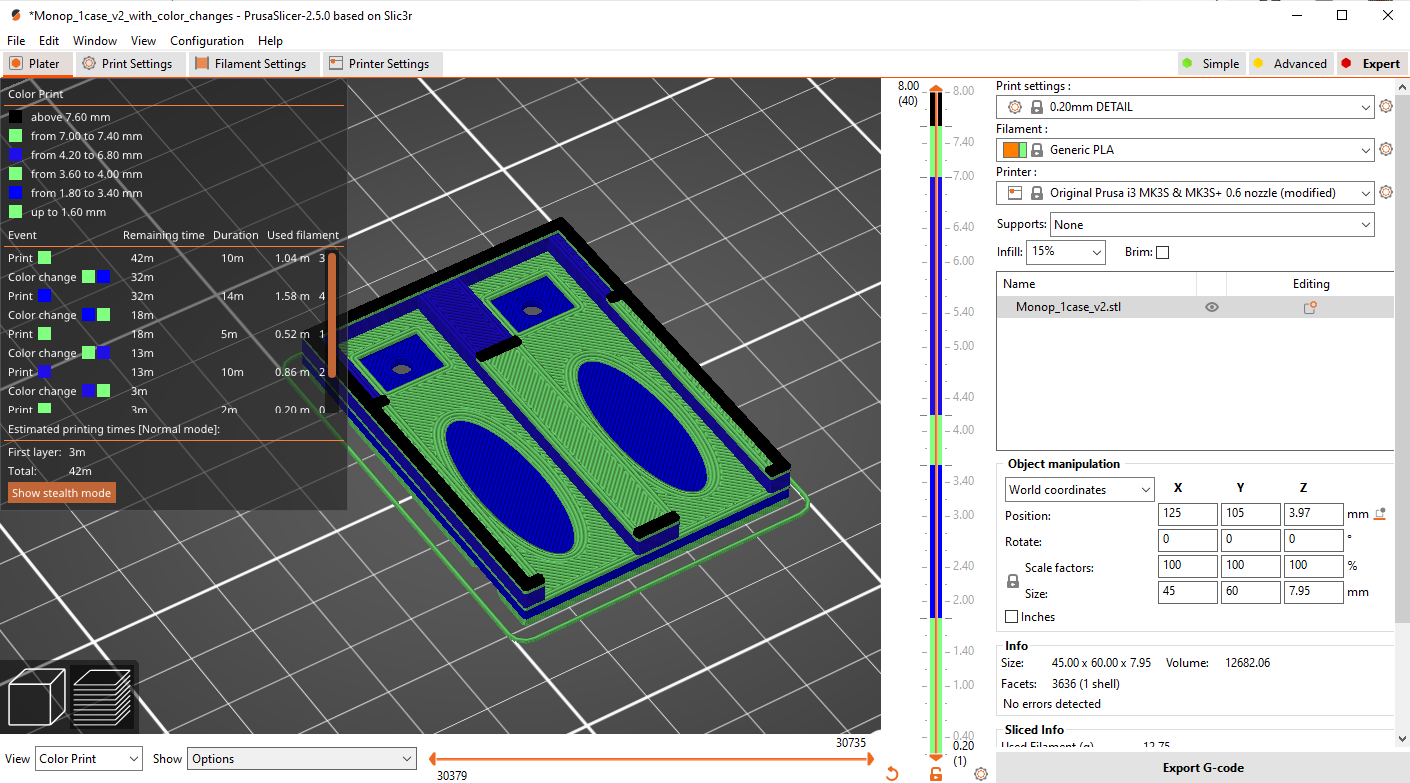
Task: Open the layer slider settings cog
Action: [x=980, y=774]
